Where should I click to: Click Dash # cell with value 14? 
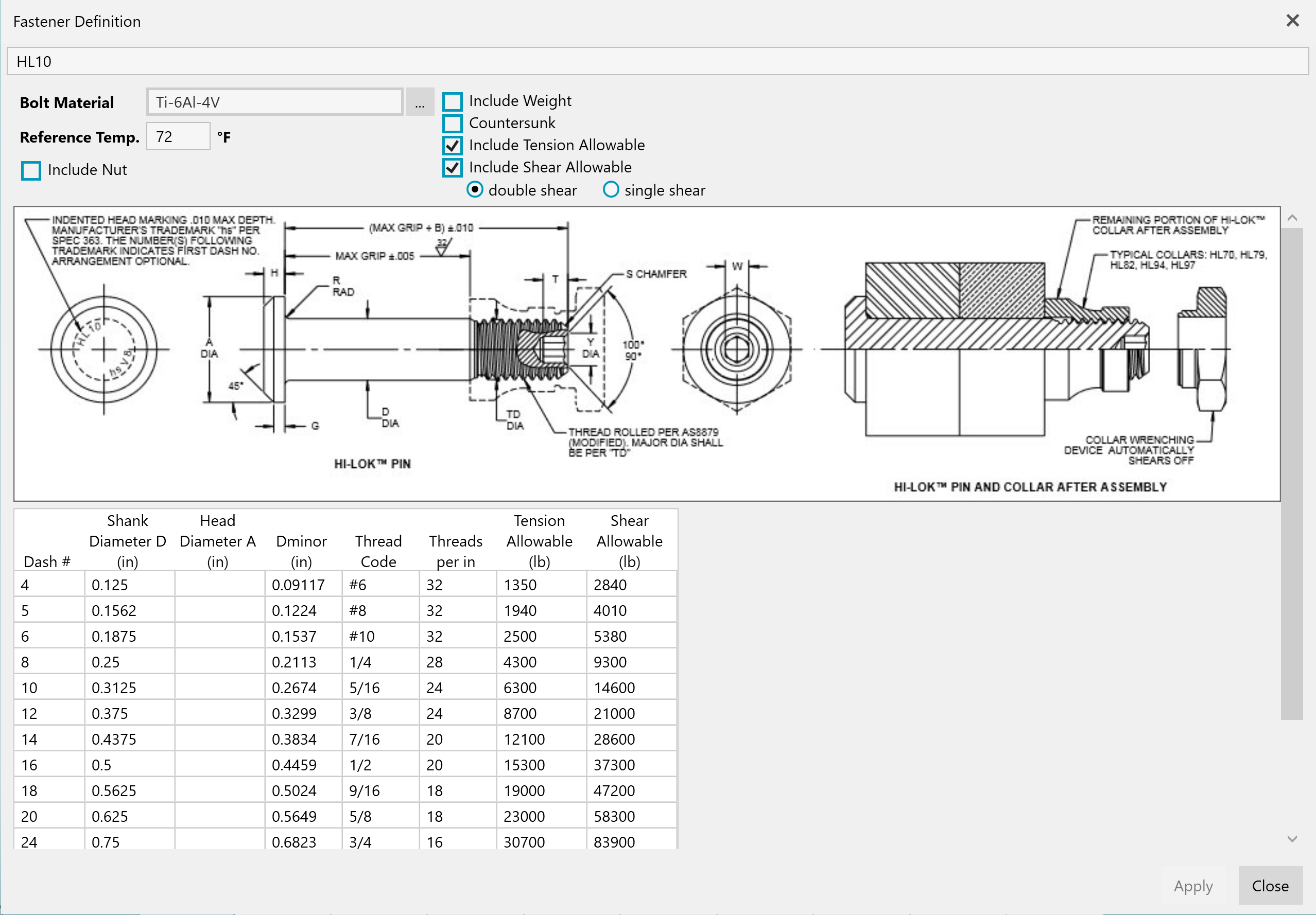click(49, 739)
